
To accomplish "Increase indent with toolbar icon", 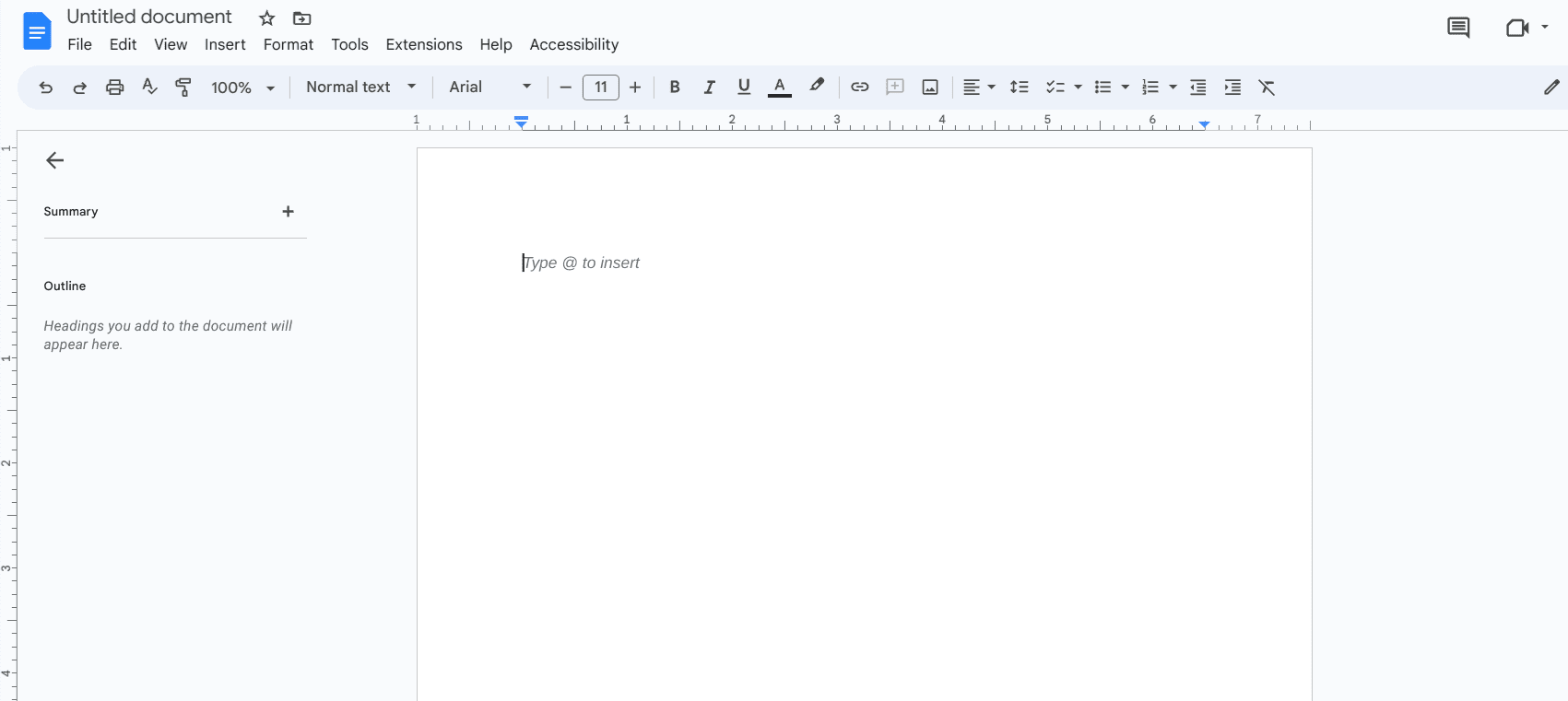I will (1232, 88).
